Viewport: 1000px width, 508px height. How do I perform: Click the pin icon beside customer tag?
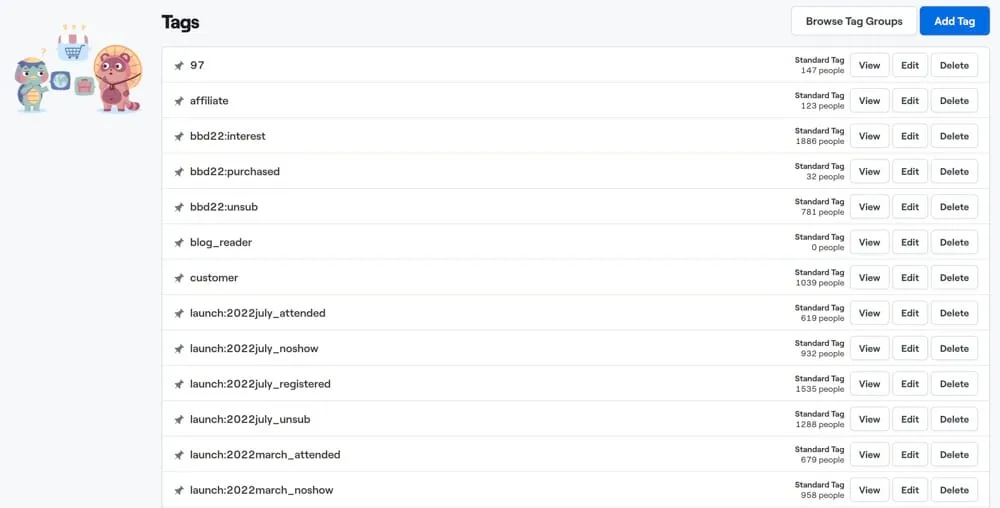point(179,278)
